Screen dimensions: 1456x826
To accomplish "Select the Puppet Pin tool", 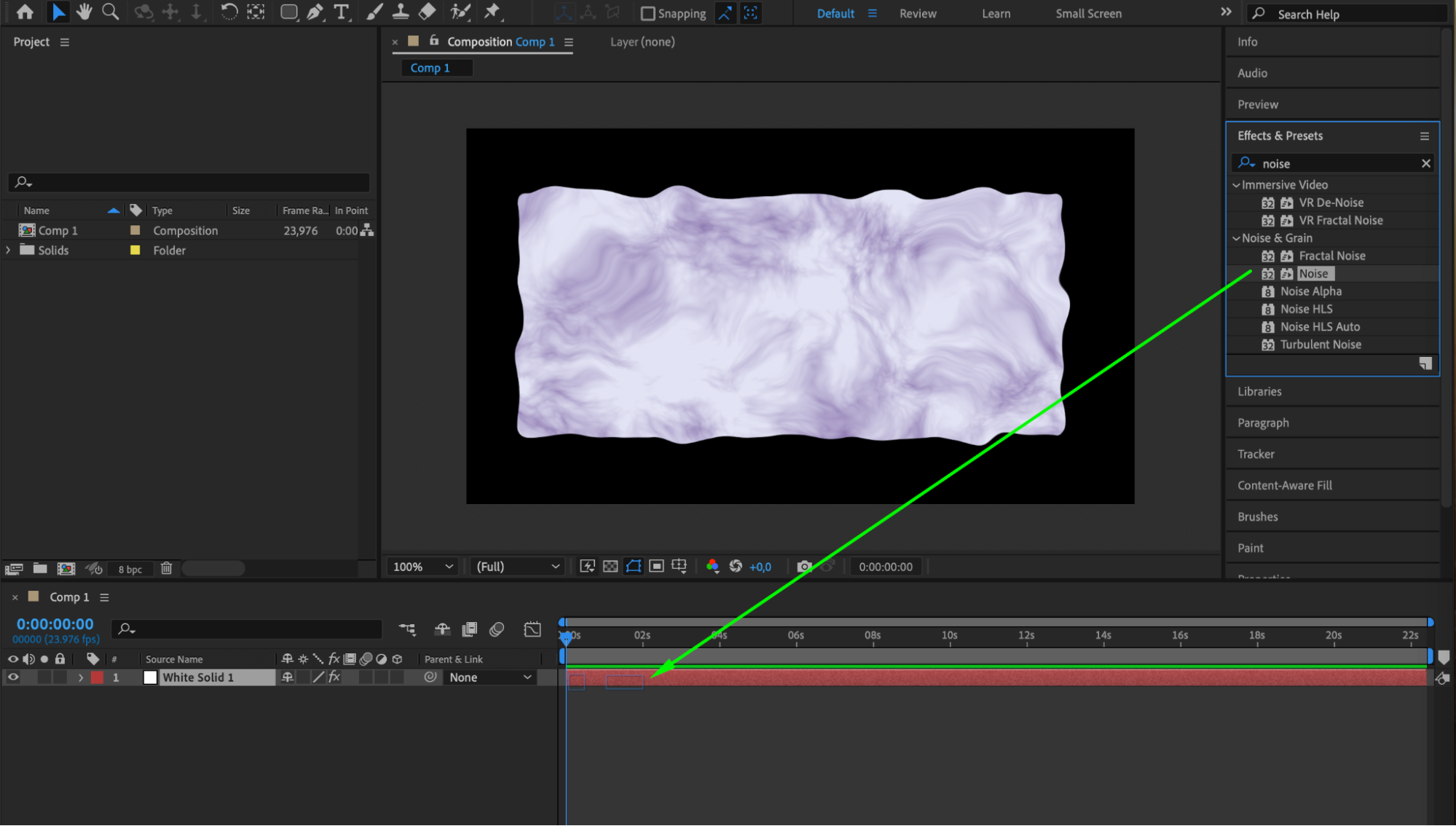I will point(492,12).
